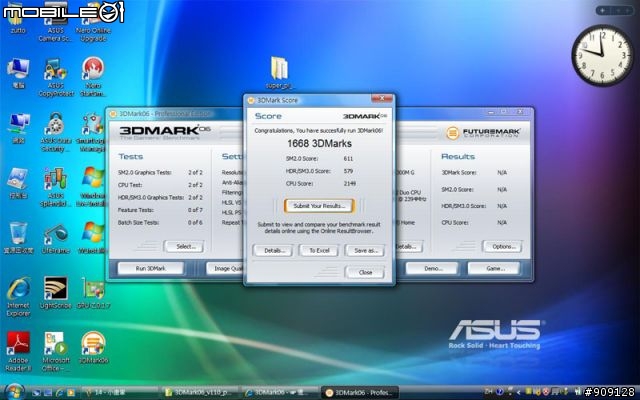Open the Network desktop icon
The image size is (640, 400).
(x=18, y=129)
